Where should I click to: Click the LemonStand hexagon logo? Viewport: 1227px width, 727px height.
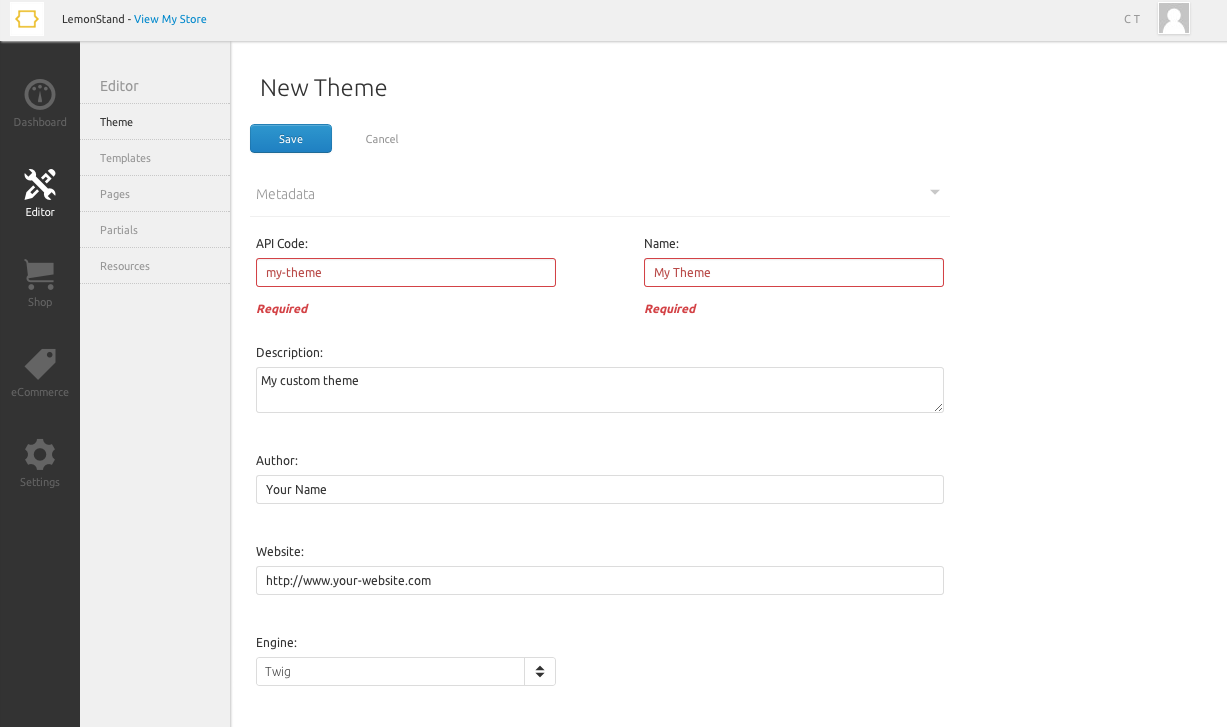pos(26,18)
